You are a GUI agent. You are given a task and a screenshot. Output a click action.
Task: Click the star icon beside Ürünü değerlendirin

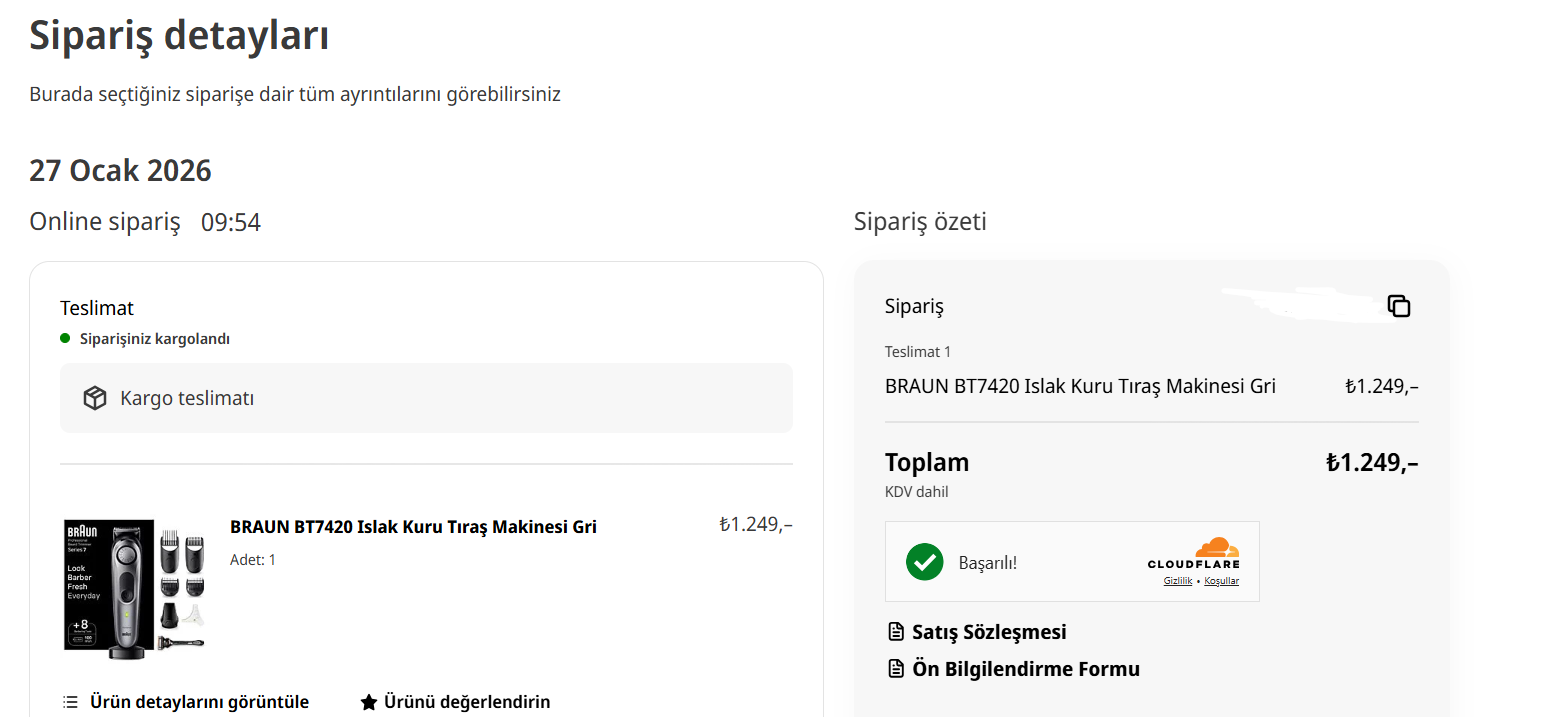[368, 702]
